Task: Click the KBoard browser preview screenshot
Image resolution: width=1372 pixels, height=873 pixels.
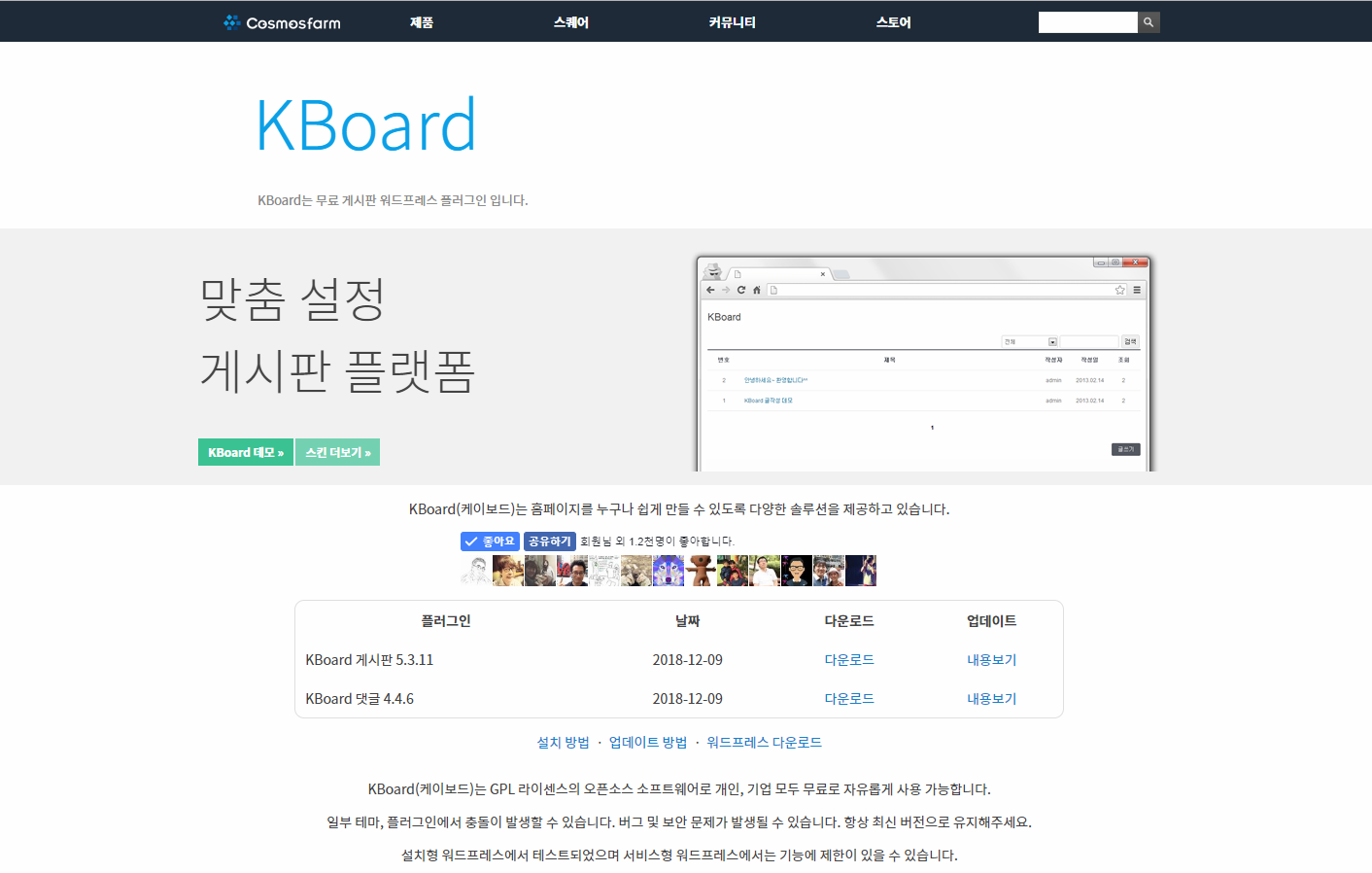Action: pyautogui.click(x=924, y=365)
